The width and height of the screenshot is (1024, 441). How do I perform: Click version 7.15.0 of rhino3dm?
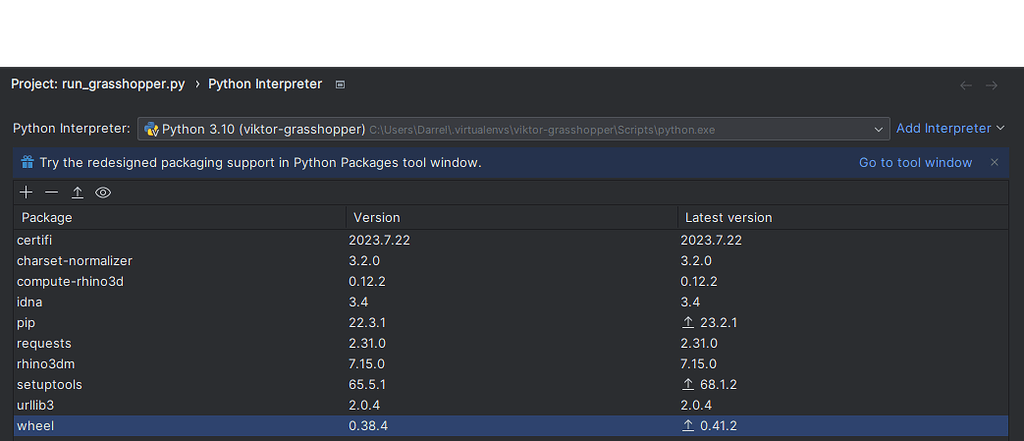367,364
